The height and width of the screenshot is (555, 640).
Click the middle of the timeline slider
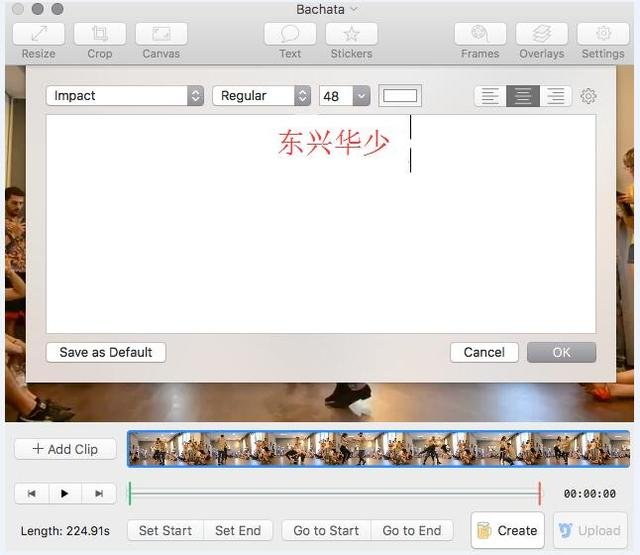point(335,493)
